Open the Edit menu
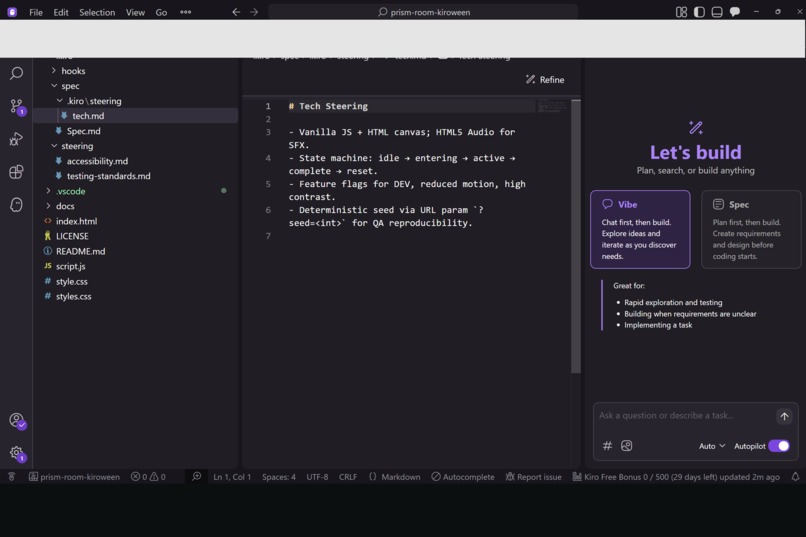Image resolution: width=806 pixels, height=537 pixels. [61, 12]
